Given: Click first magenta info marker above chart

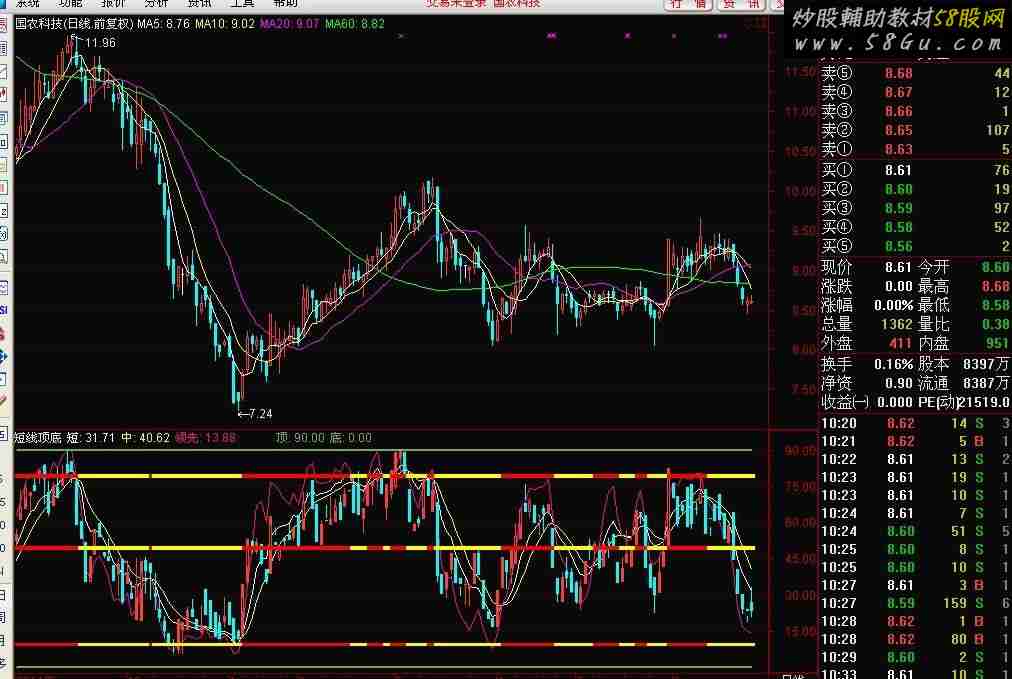Looking at the screenshot, I should [400, 36].
